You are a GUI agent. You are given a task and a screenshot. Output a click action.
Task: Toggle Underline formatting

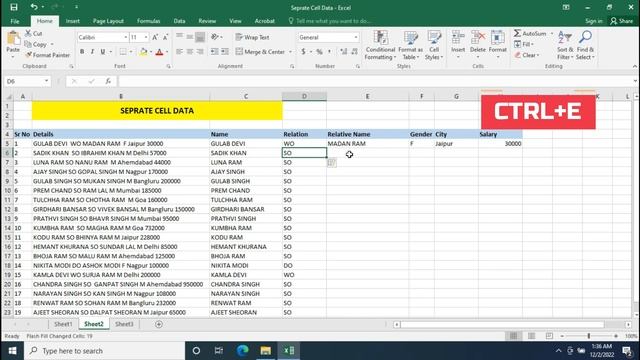point(102,52)
